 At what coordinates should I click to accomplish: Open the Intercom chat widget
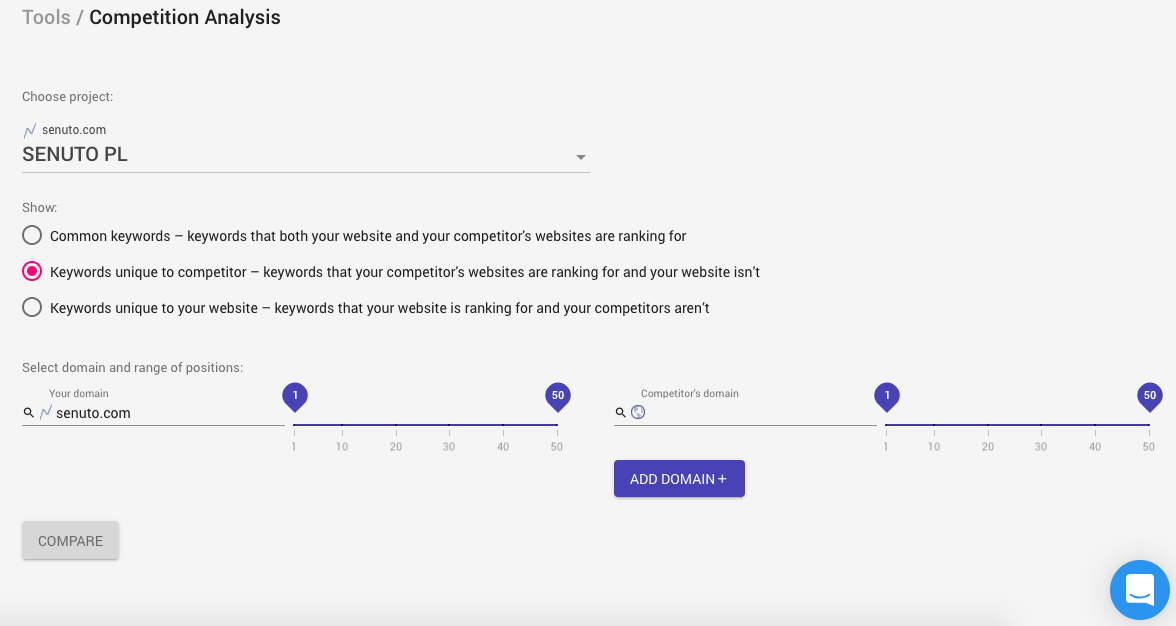(x=1139, y=589)
